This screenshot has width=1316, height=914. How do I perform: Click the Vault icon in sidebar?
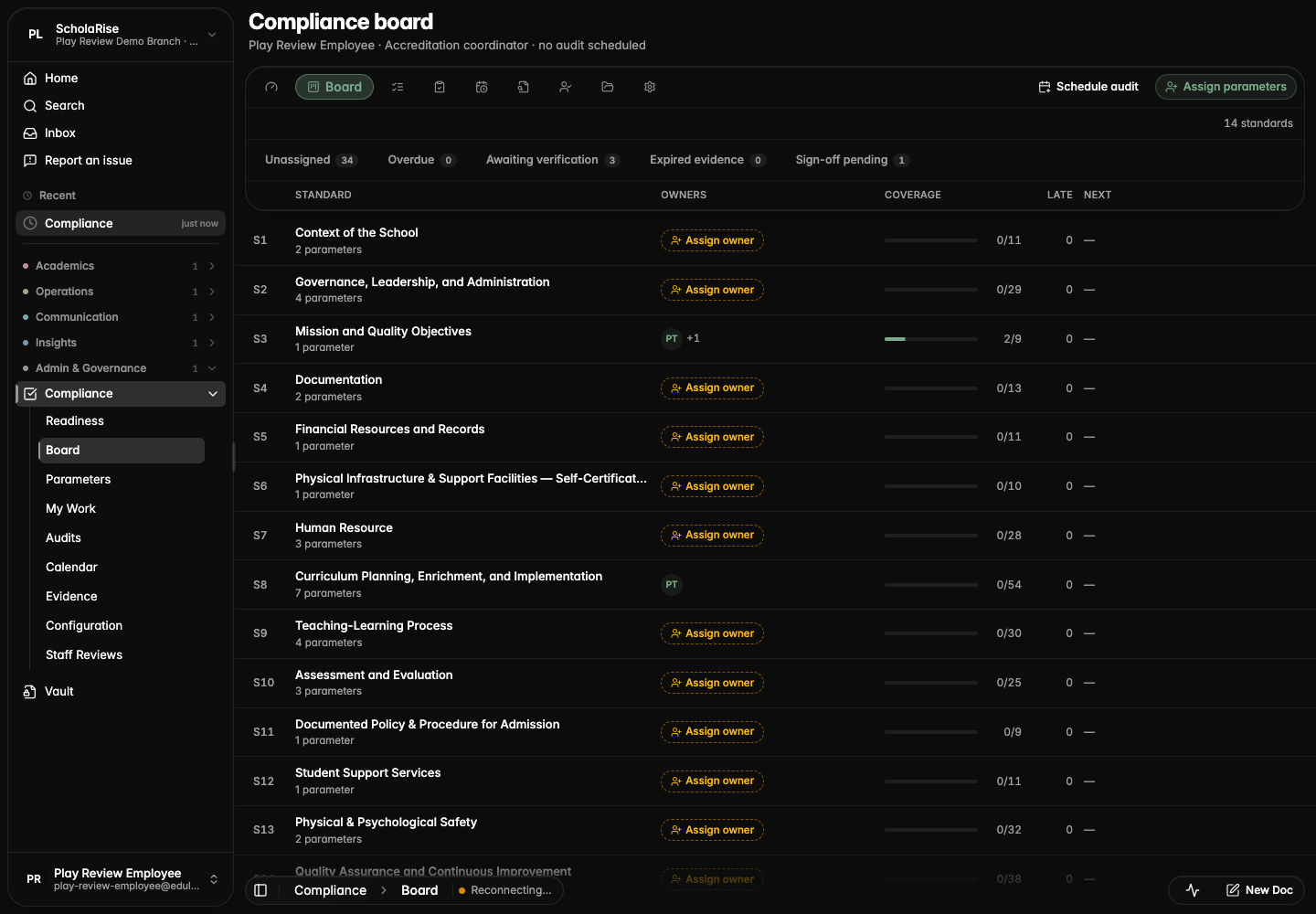point(30,692)
